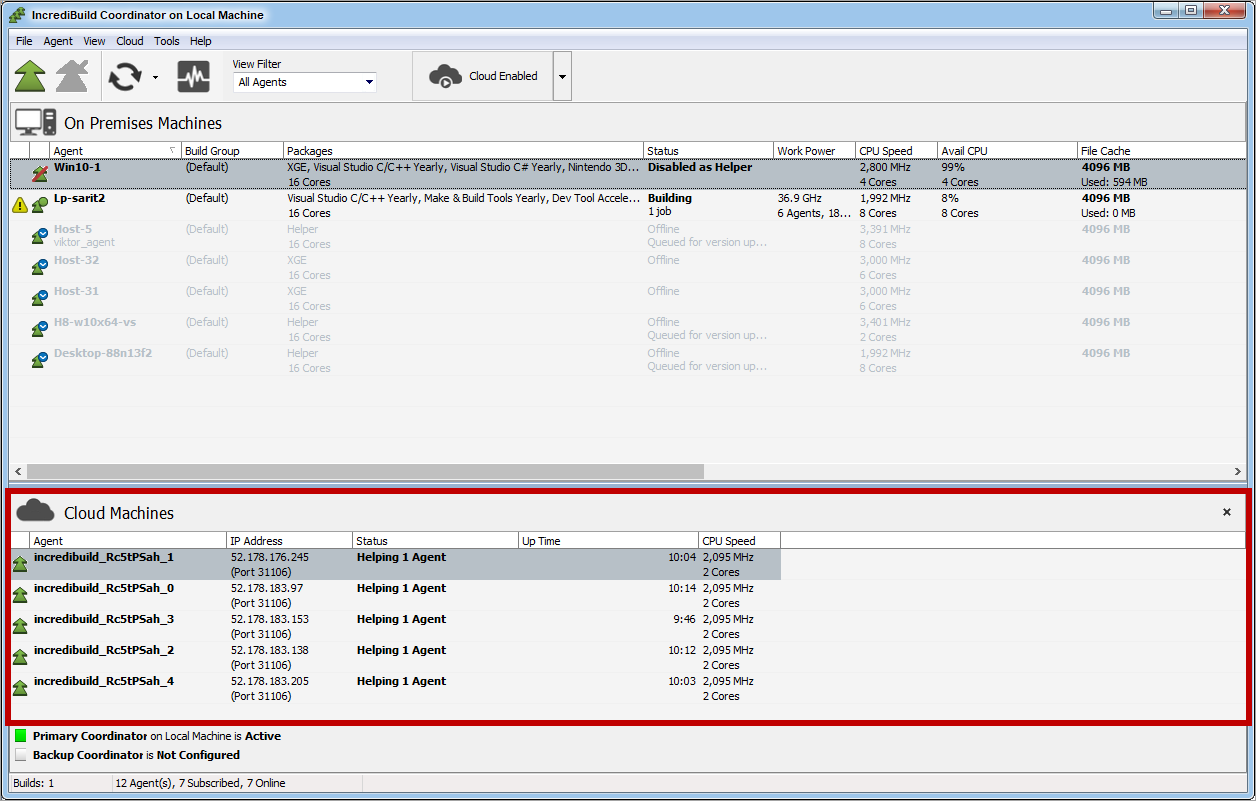Sort cloud machines by Status header
This screenshot has width=1256, height=801.
[435, 540]
